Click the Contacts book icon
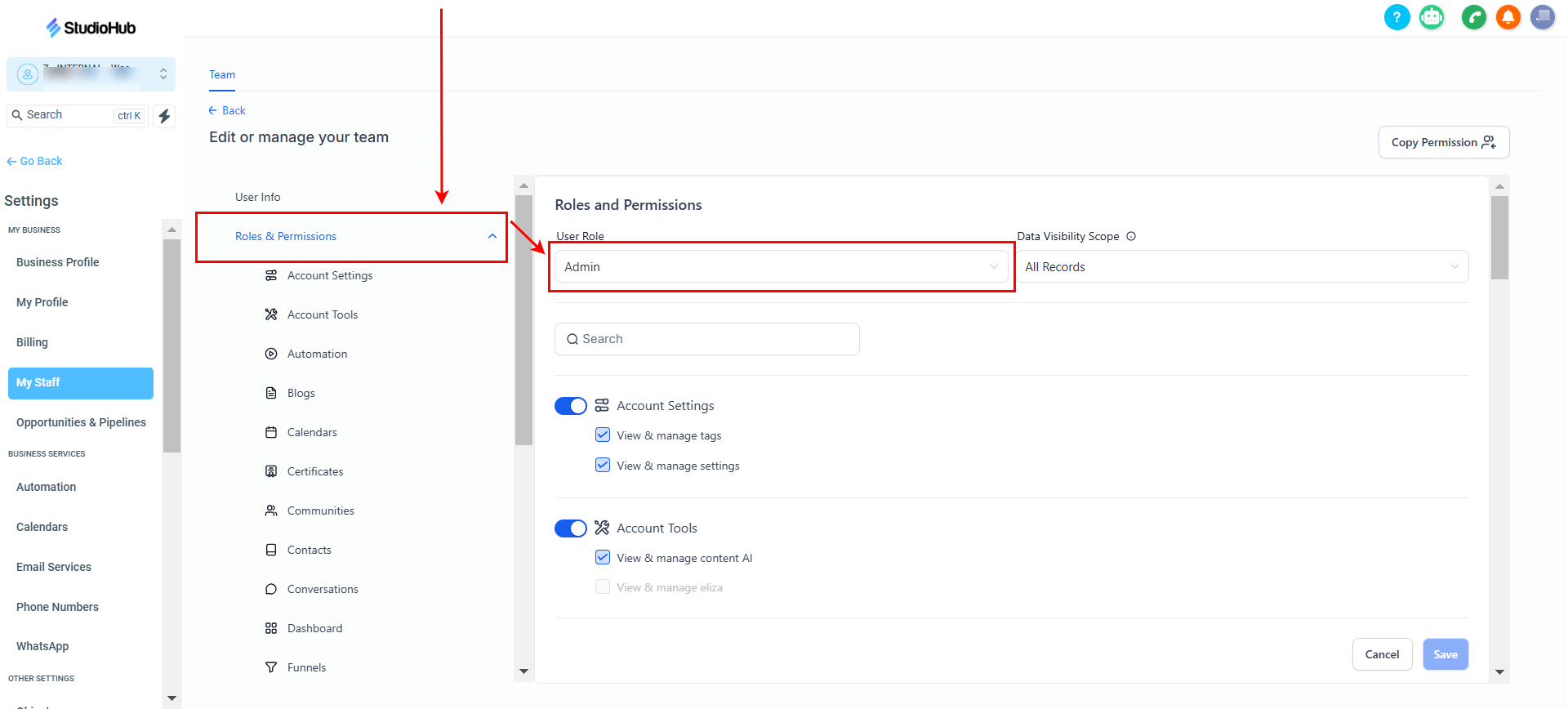1568x709 pixels. [271, 550]
